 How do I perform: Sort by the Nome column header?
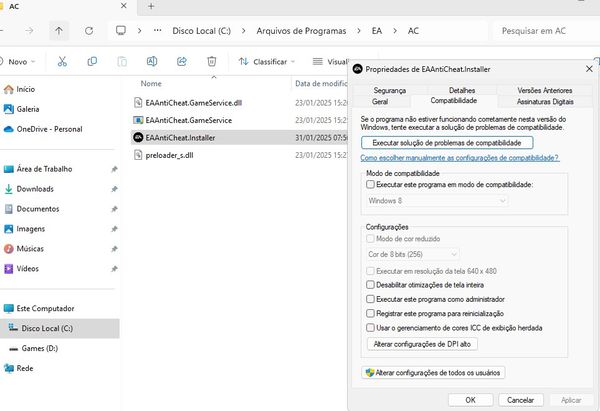(x=151, y=83)
